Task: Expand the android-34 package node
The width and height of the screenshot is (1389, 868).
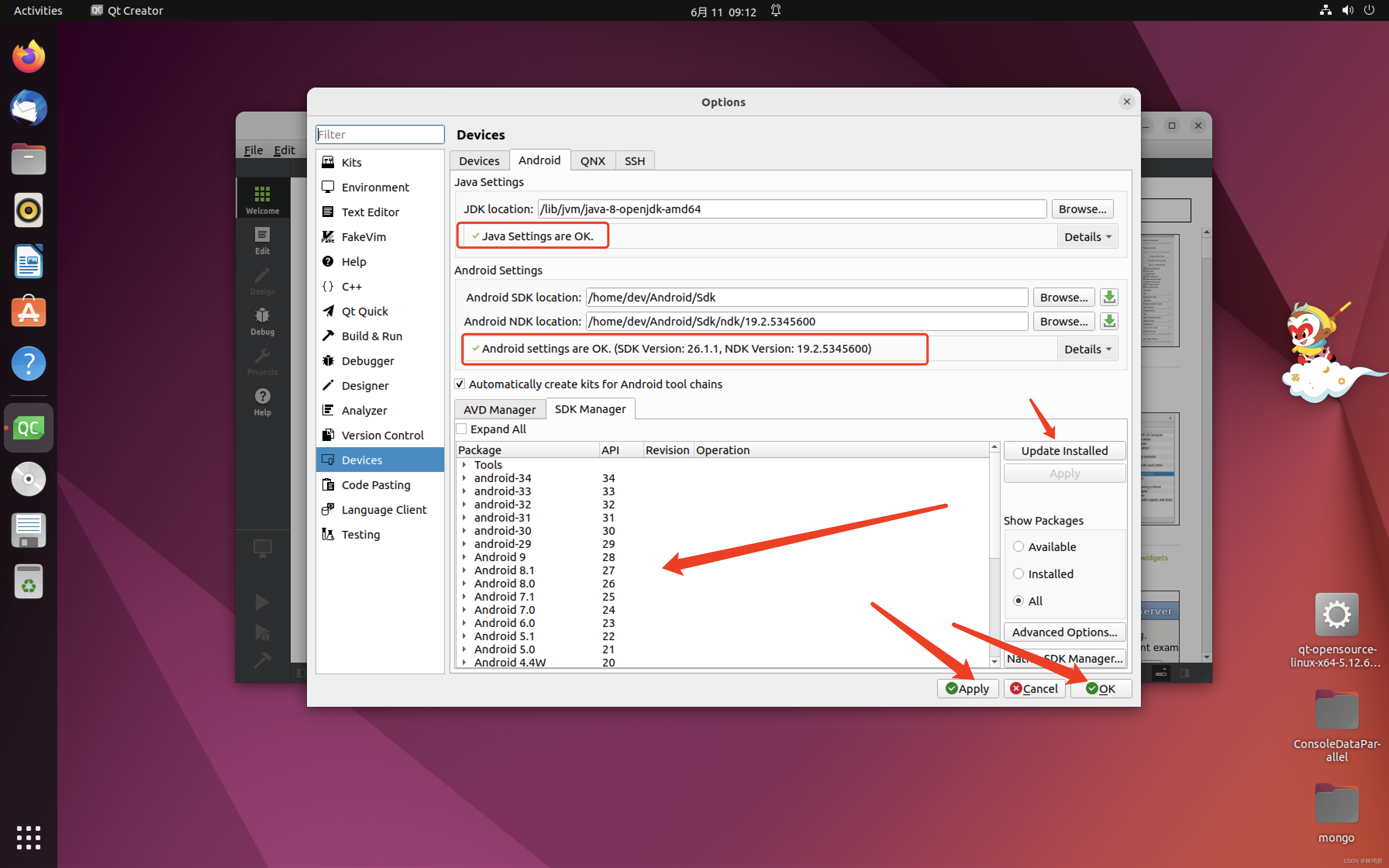Action: (x=464, y=478)
